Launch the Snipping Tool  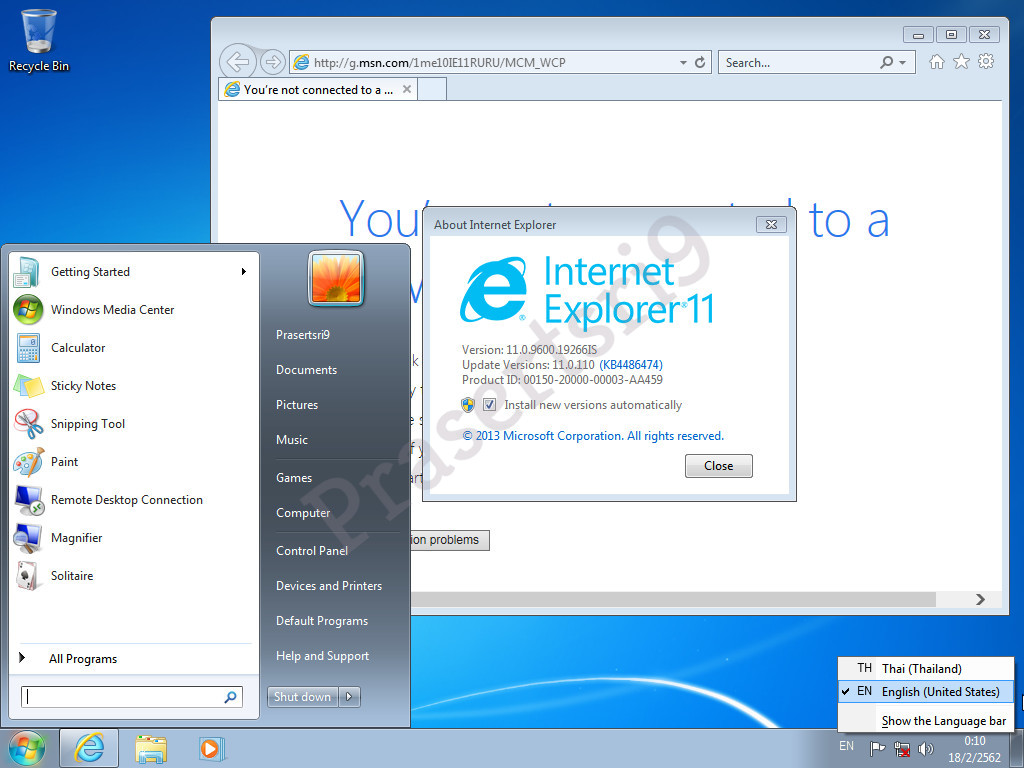point(135,423)
